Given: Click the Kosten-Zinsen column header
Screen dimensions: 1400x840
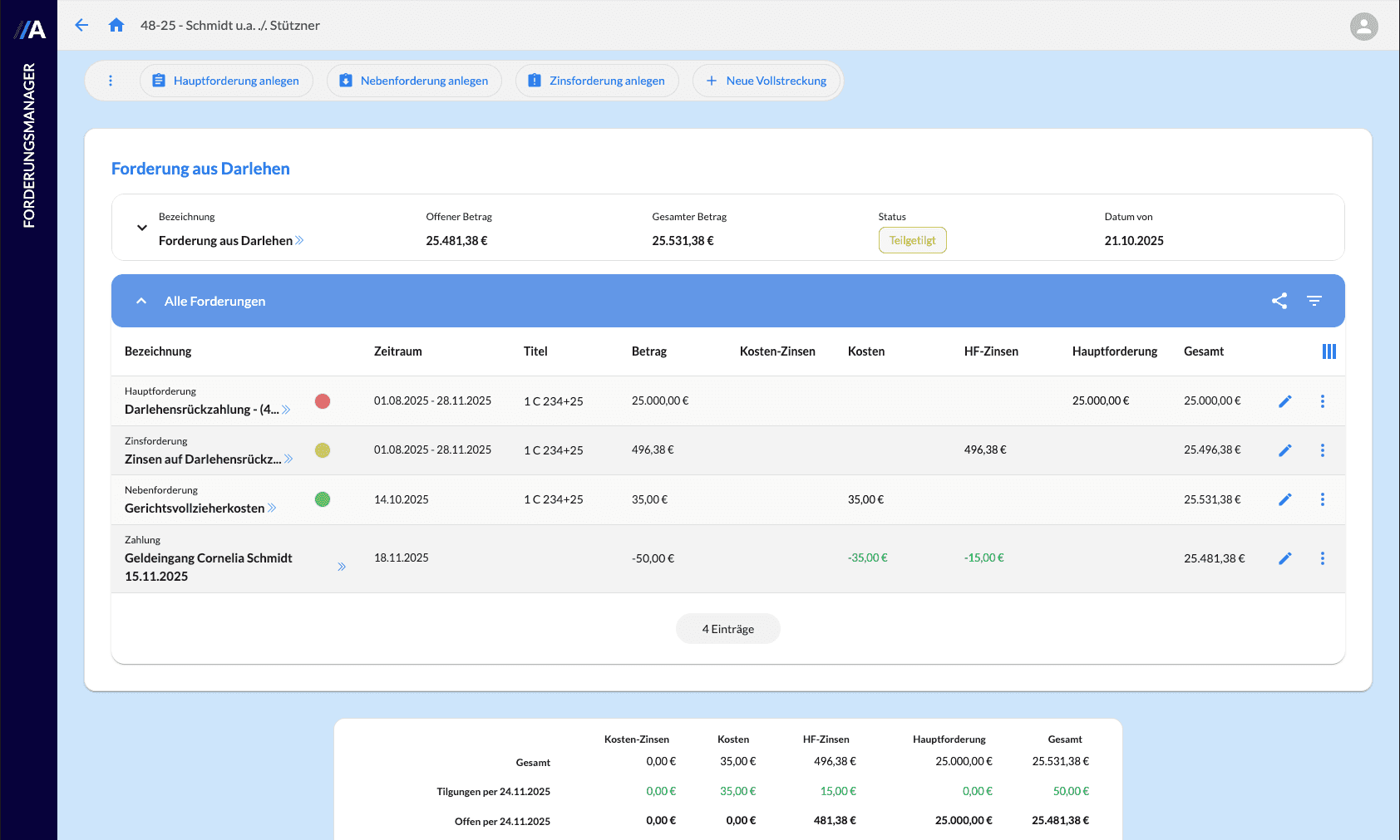Looking at the screenshot, I should click(777, 351).
